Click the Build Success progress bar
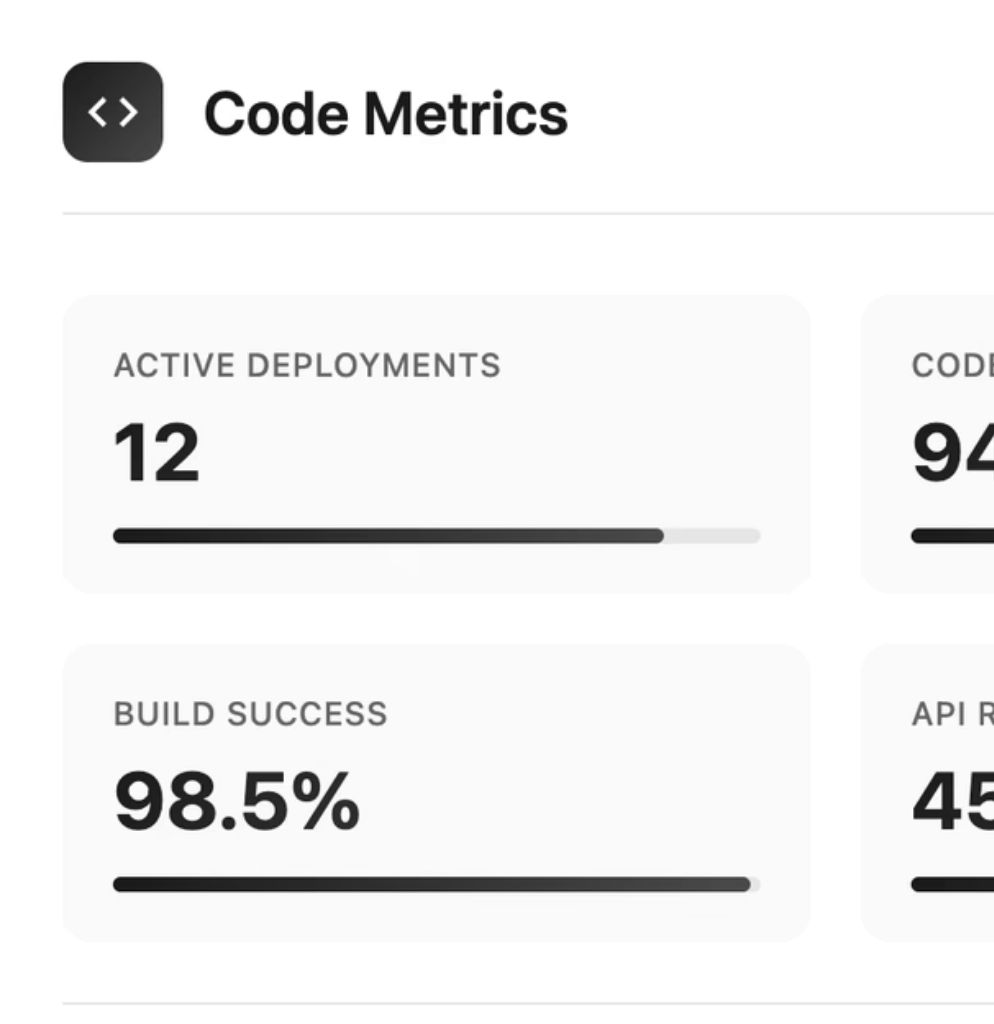 tap(431, 885)
